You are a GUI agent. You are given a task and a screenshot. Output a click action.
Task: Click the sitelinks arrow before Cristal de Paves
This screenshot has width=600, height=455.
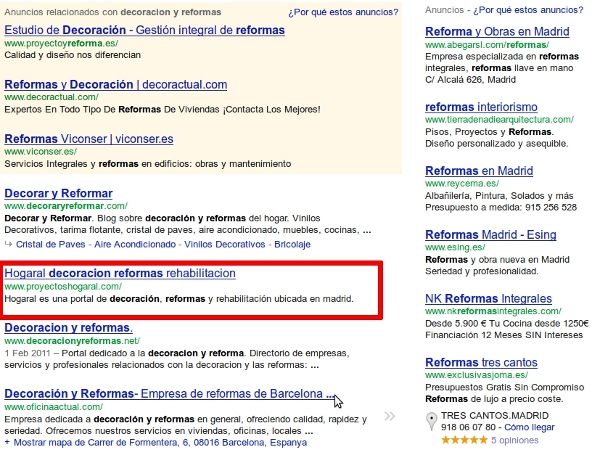point(8,244)
